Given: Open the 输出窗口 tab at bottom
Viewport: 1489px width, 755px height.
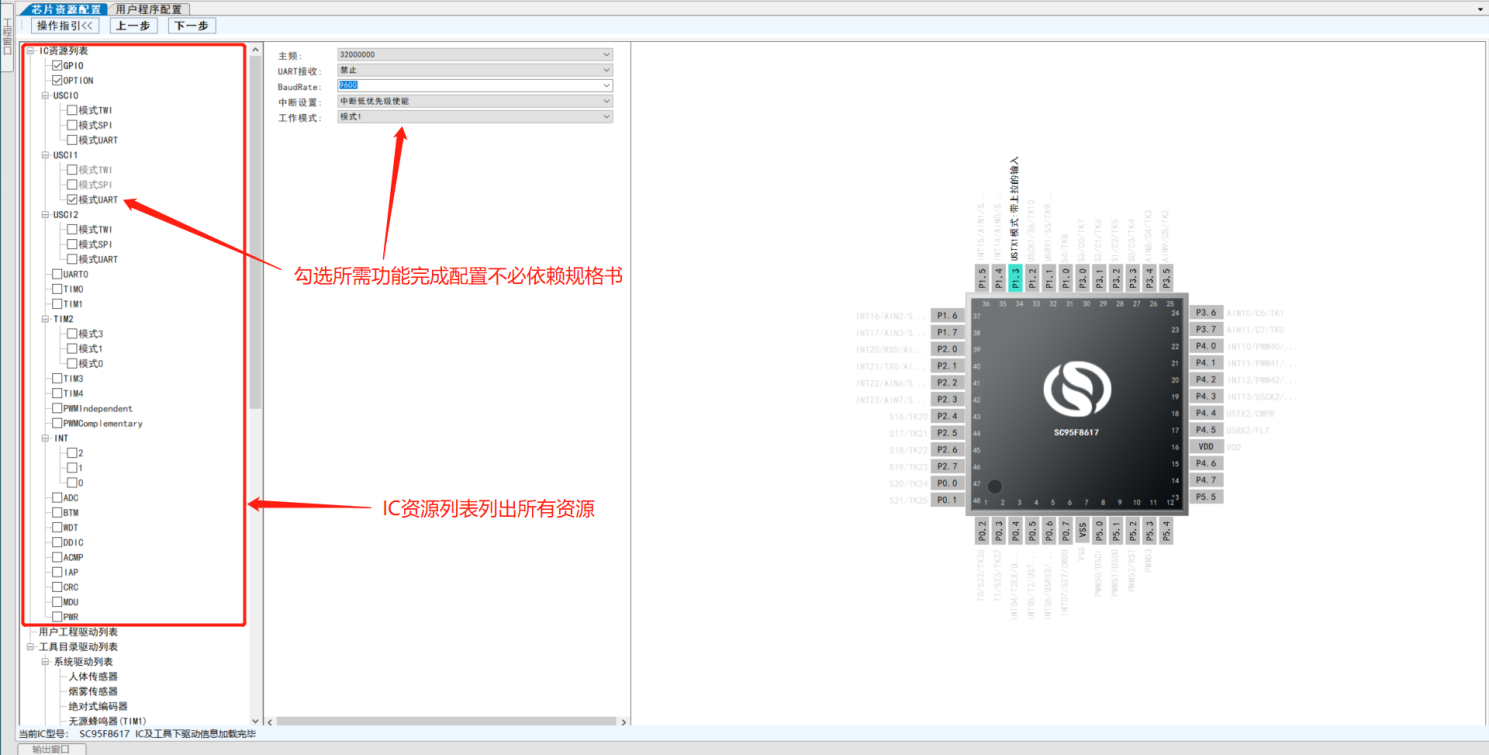Looking at the screenshot, I should click(x=52, y=749).
